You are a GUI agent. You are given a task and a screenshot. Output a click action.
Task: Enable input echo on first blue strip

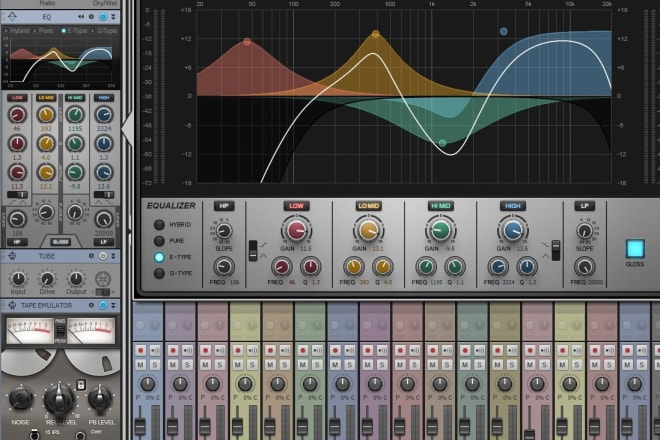(155, 350)
